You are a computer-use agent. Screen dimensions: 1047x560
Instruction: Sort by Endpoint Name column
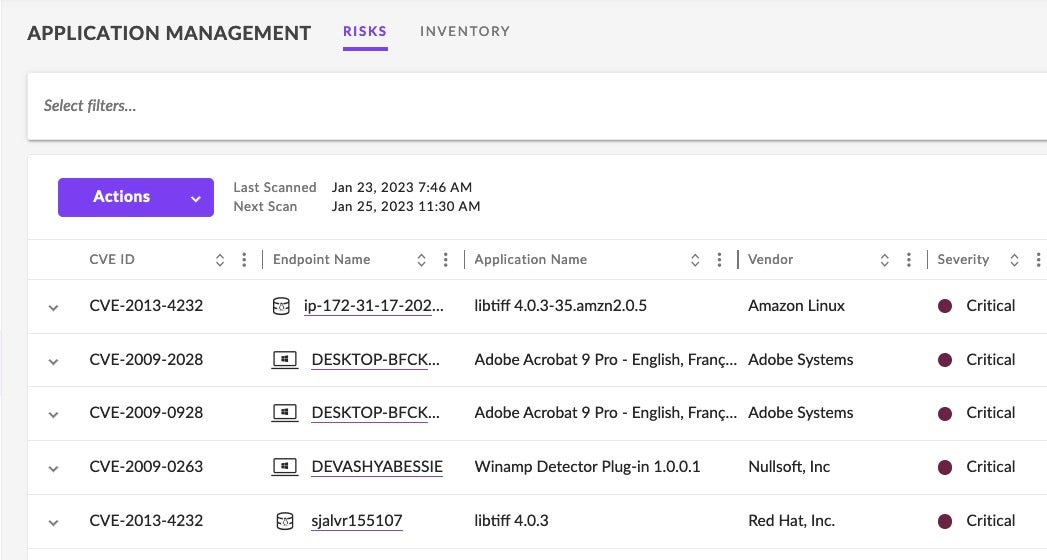pyautogui.click(x=422, y=260)
